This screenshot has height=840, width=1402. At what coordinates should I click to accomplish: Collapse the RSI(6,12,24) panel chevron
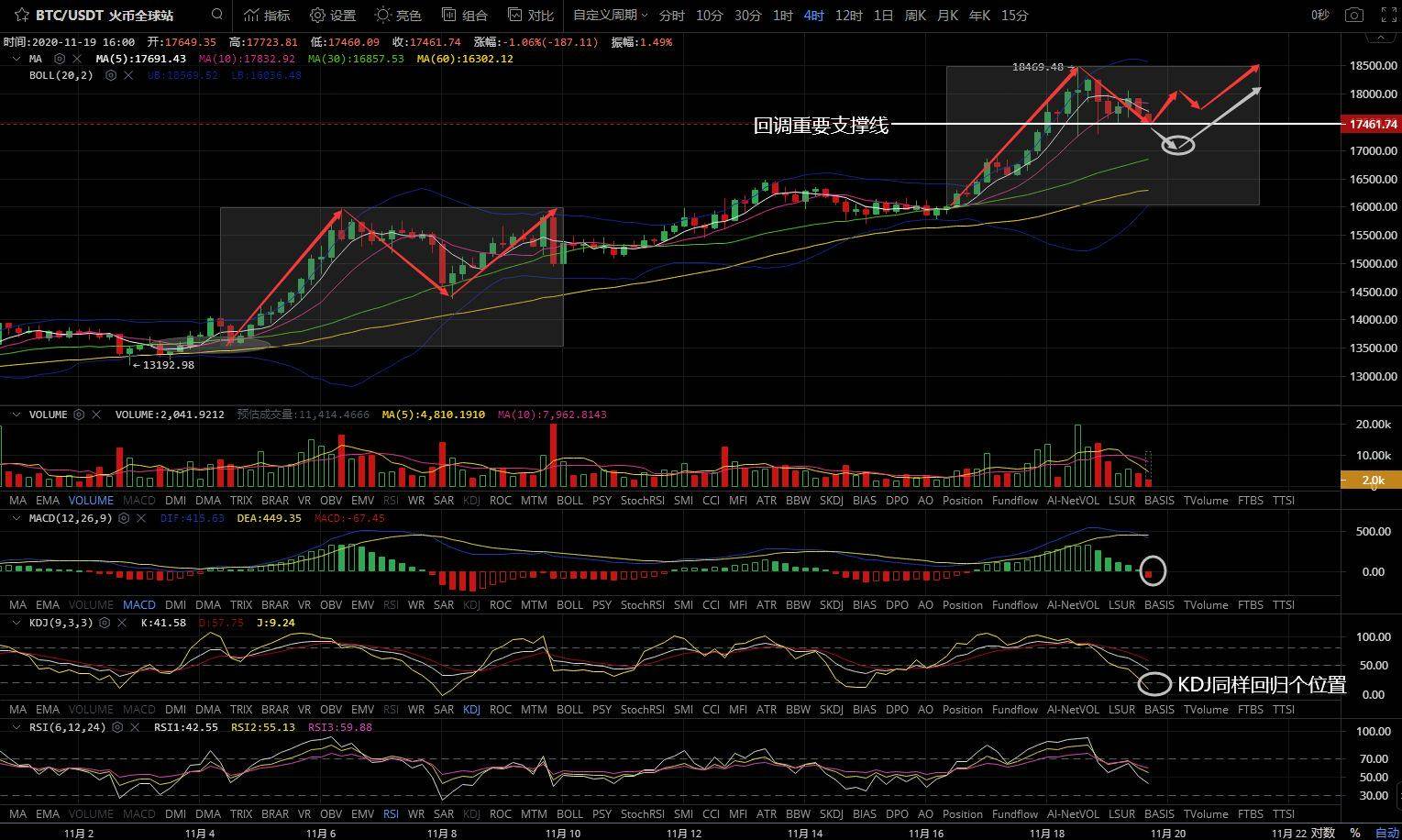click(16, 727)
